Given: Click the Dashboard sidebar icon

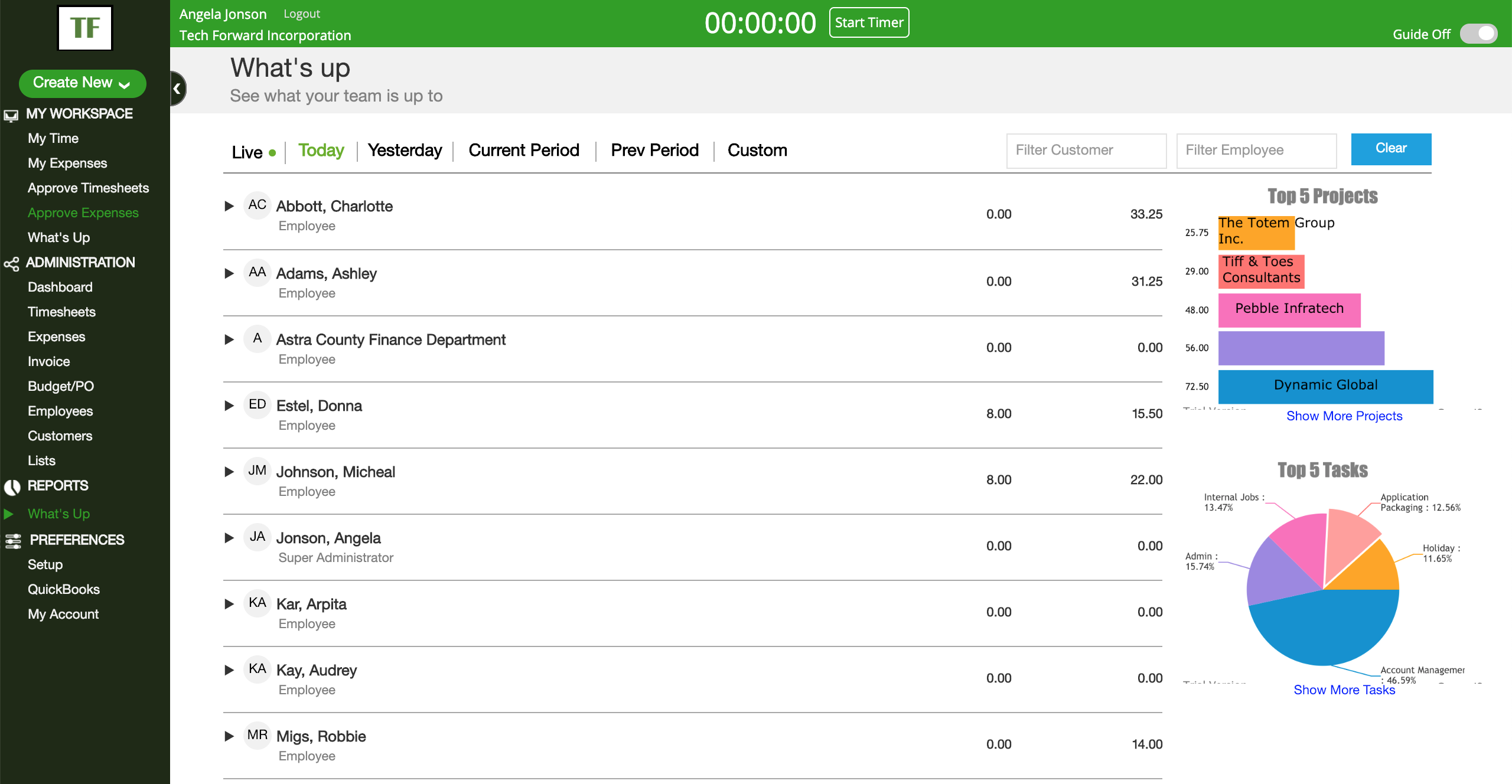Looking at the screenshot, I should point(59,287).
